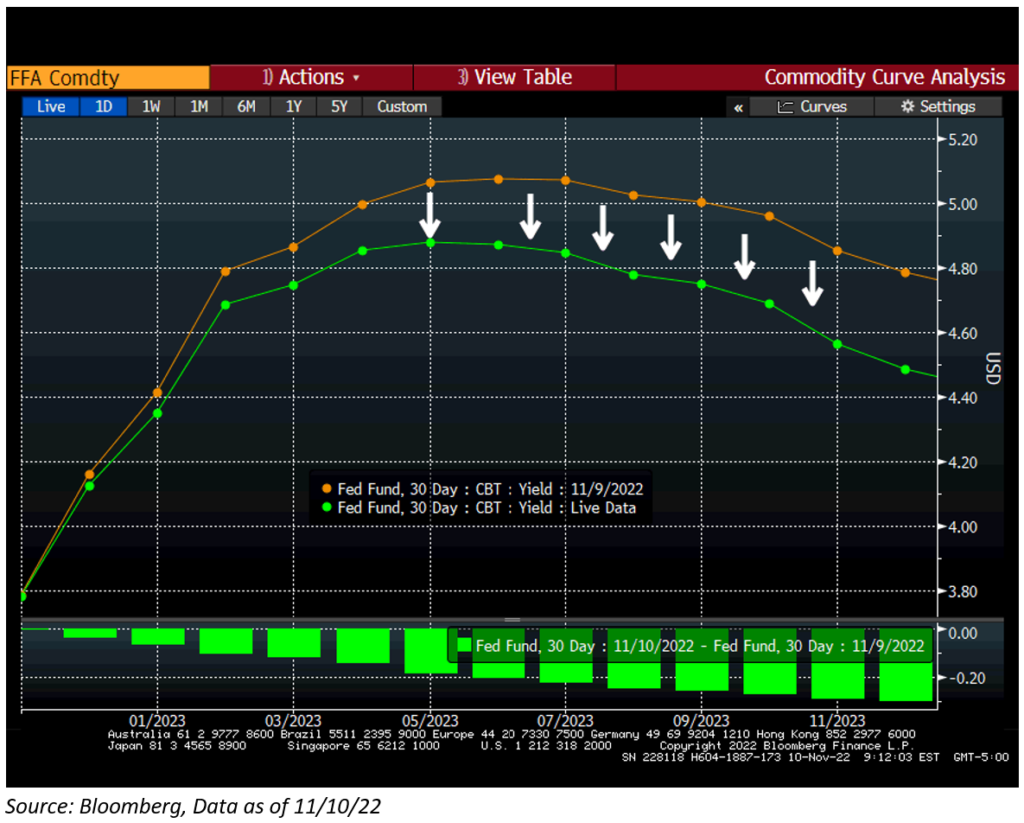
Task: Open the View Table tab
Action: coord(514,77)
